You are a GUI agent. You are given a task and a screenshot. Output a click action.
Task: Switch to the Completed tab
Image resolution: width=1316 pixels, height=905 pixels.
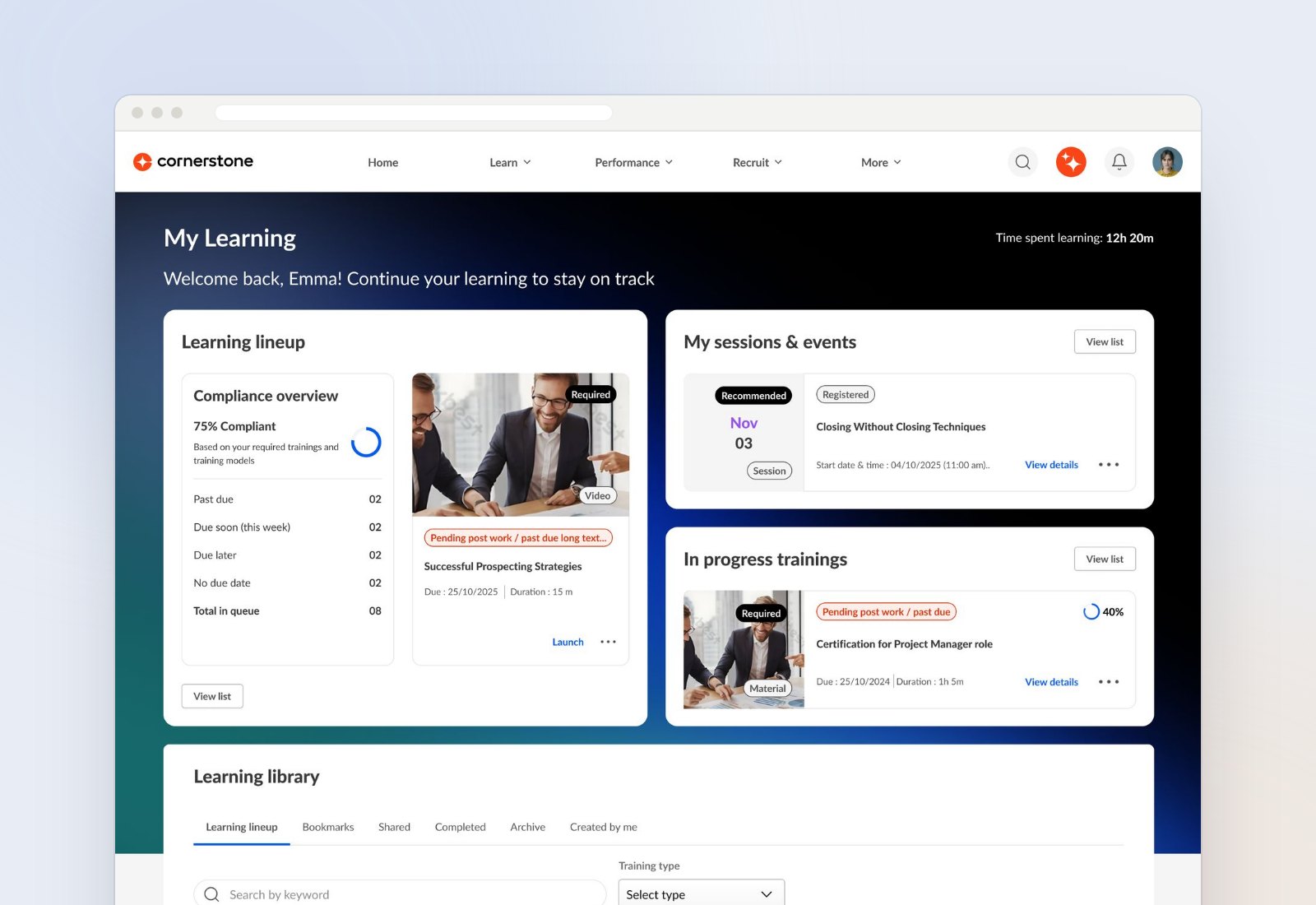(460, 827)
